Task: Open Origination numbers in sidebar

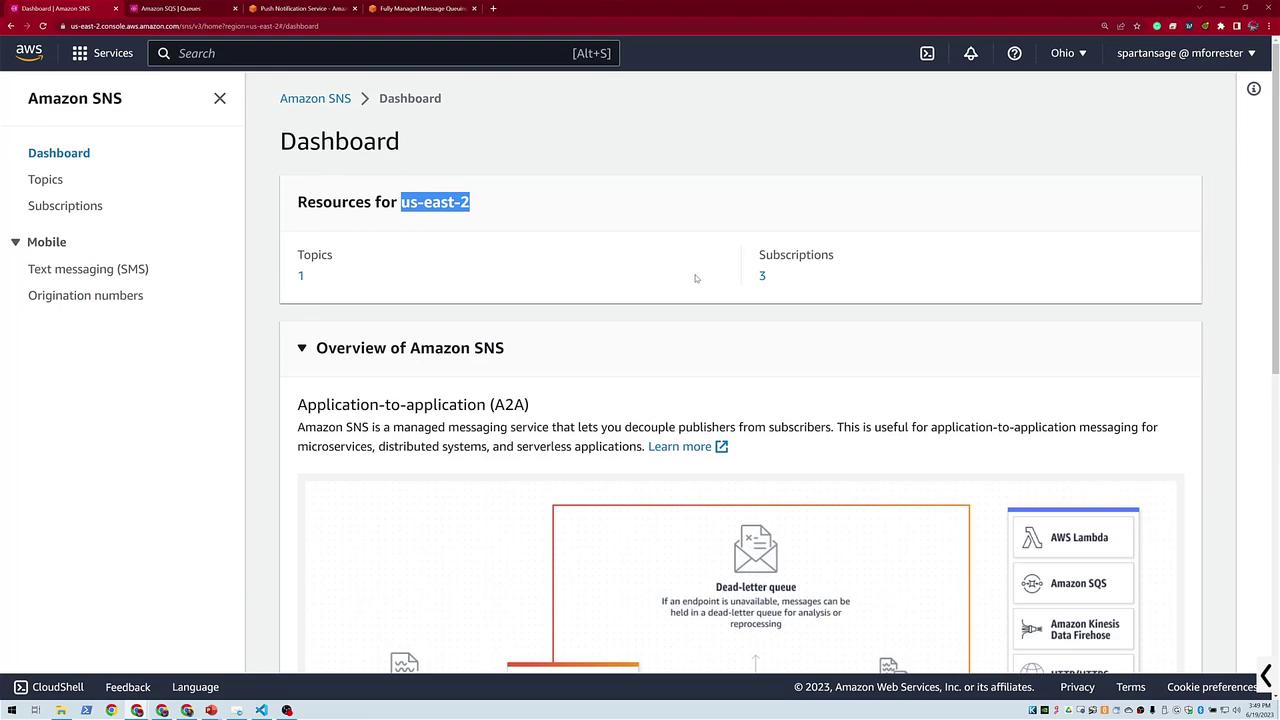Action: [85, 295]
